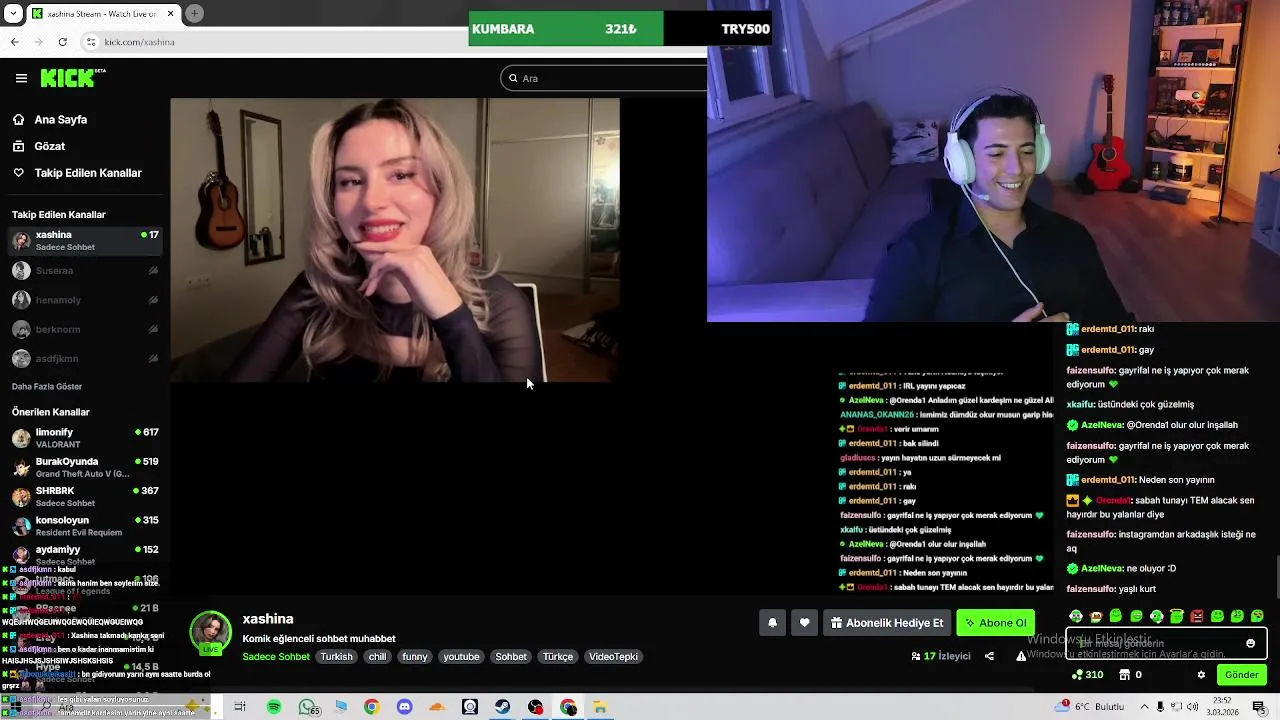Open the Suseraa followed channel
Image resolution: width=1280 pixels, height=720 pixels.
85,270
